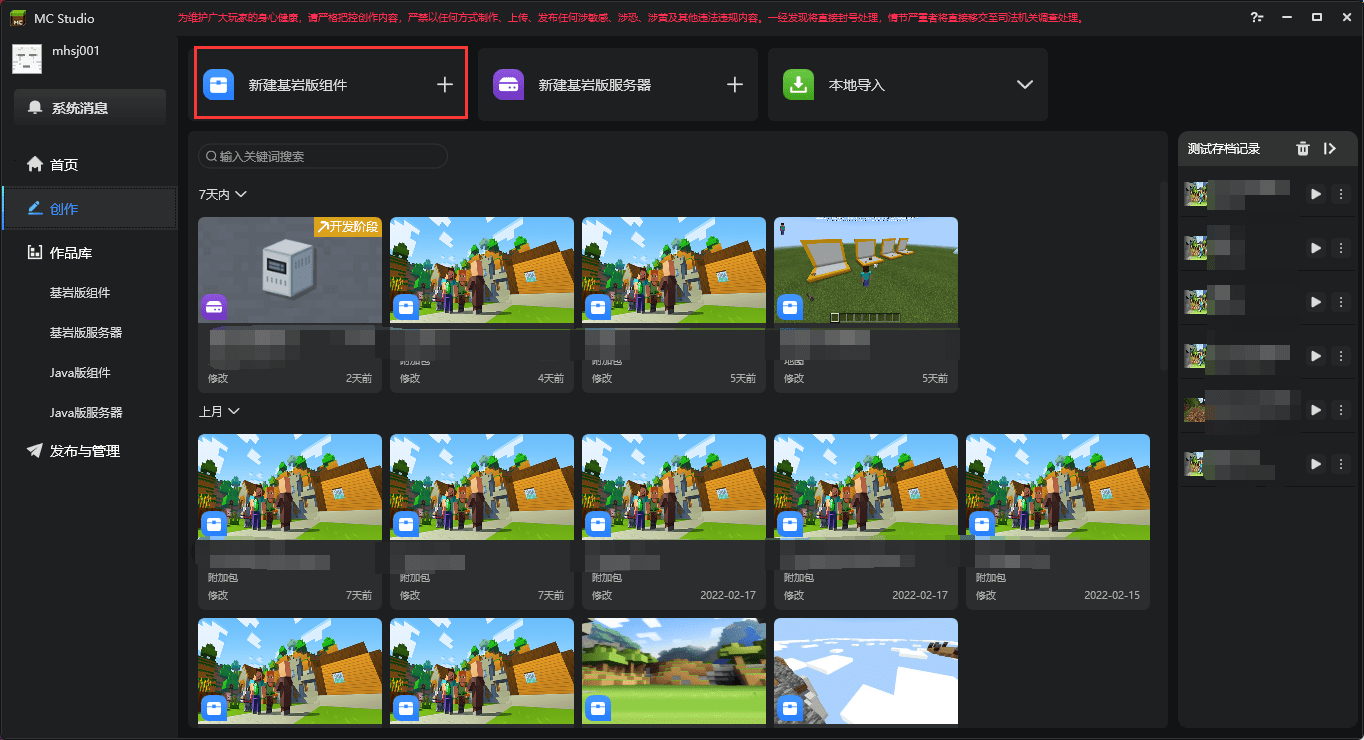The width and height of the screenshot is (1364, 740).
Task: Click the purple 新建基岩版服务器 icon
Action: (508, 85)
